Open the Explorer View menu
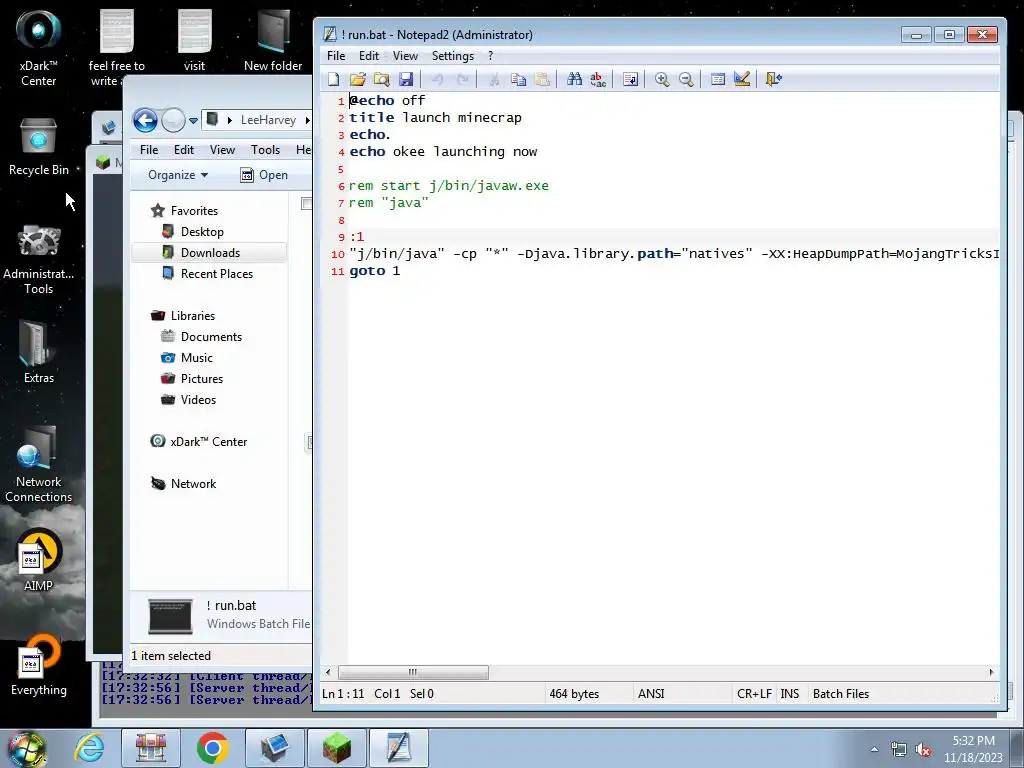This screenshot has height=768, width=1024. (222, 150)
